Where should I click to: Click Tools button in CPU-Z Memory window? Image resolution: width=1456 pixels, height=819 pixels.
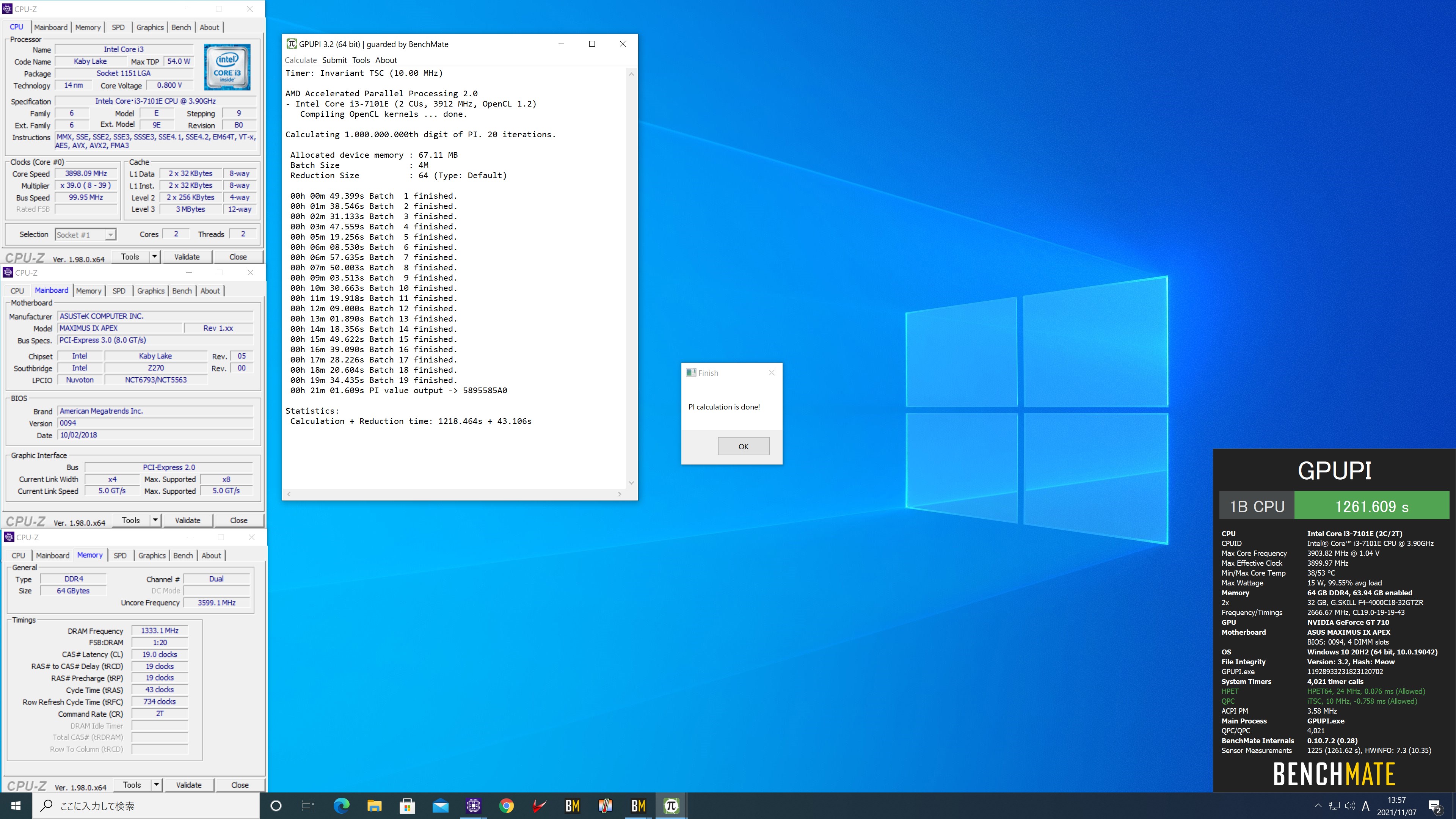point(132,784)
